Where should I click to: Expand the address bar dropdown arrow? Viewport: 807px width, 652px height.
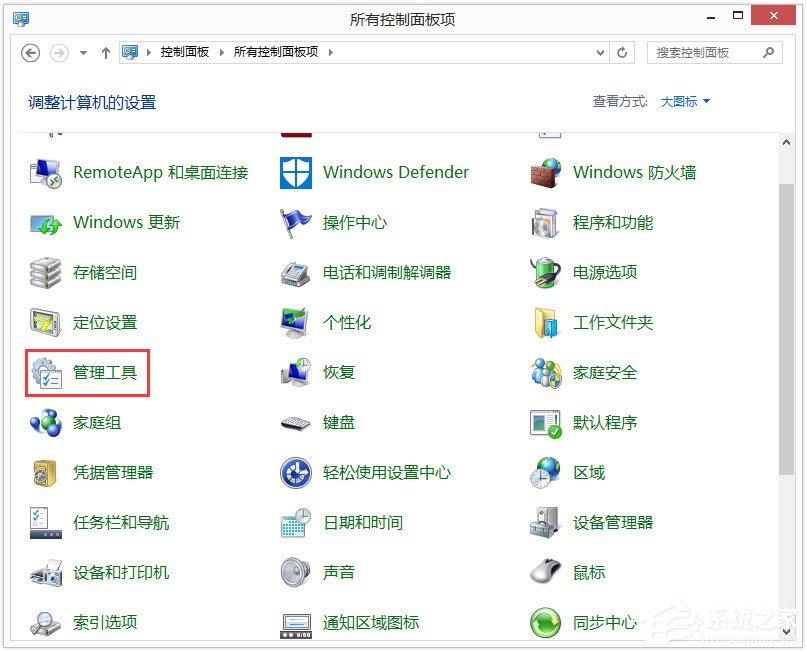[x=600, y=52]
